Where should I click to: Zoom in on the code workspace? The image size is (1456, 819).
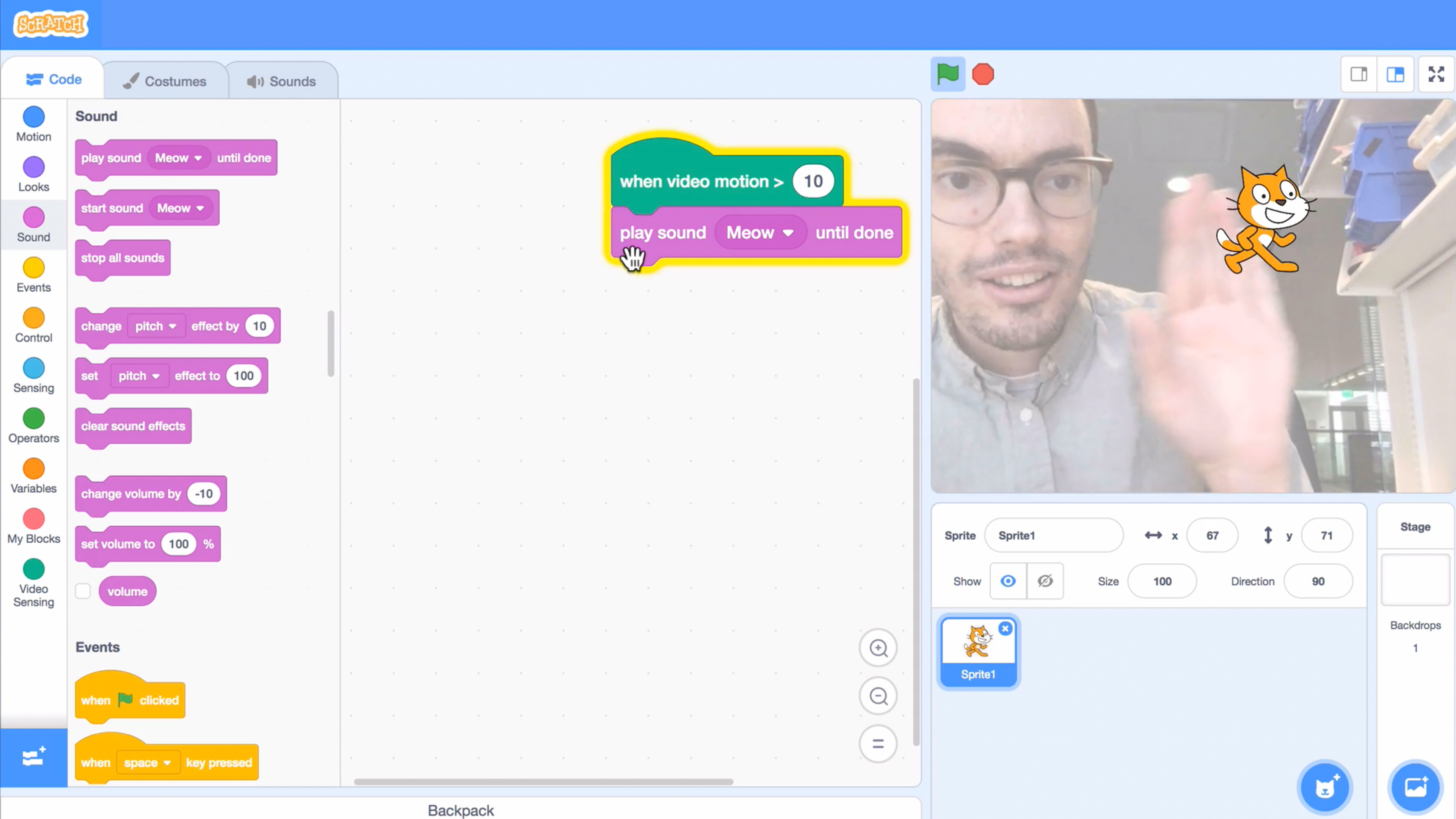coord(878,648)
